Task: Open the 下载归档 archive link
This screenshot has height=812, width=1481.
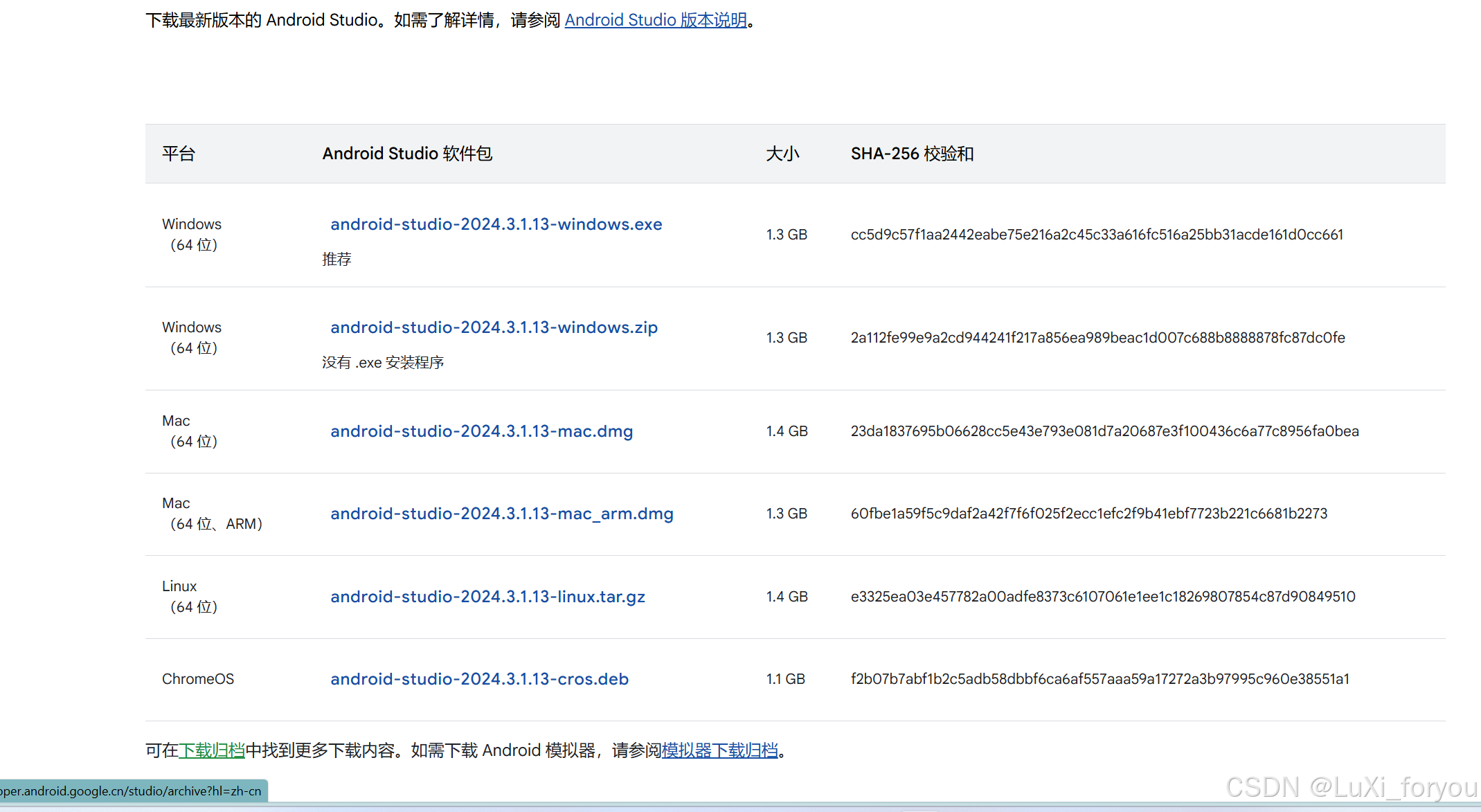Action: click(212, 750)
